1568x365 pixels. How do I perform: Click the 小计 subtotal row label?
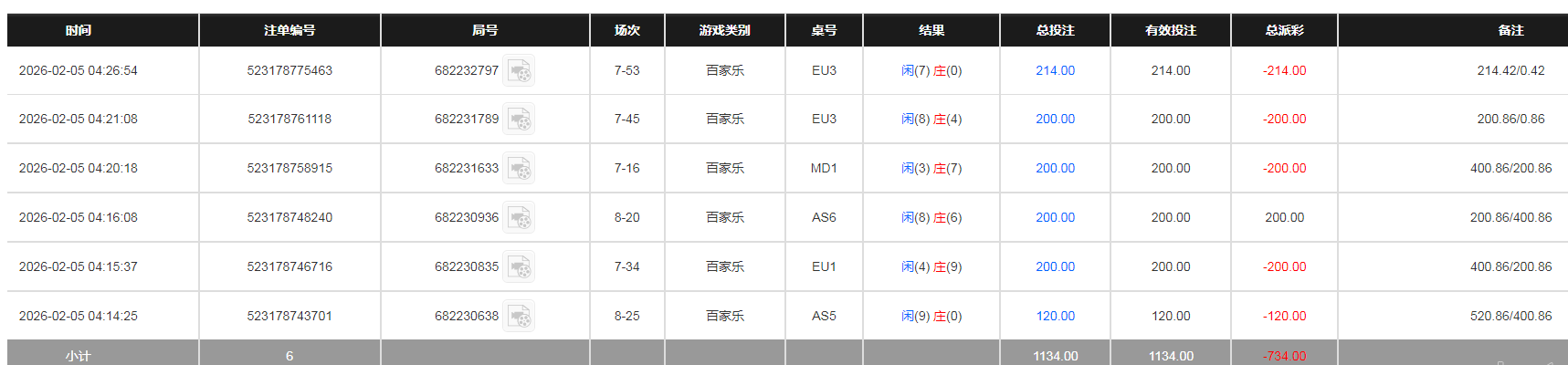[x=79, y=356]
